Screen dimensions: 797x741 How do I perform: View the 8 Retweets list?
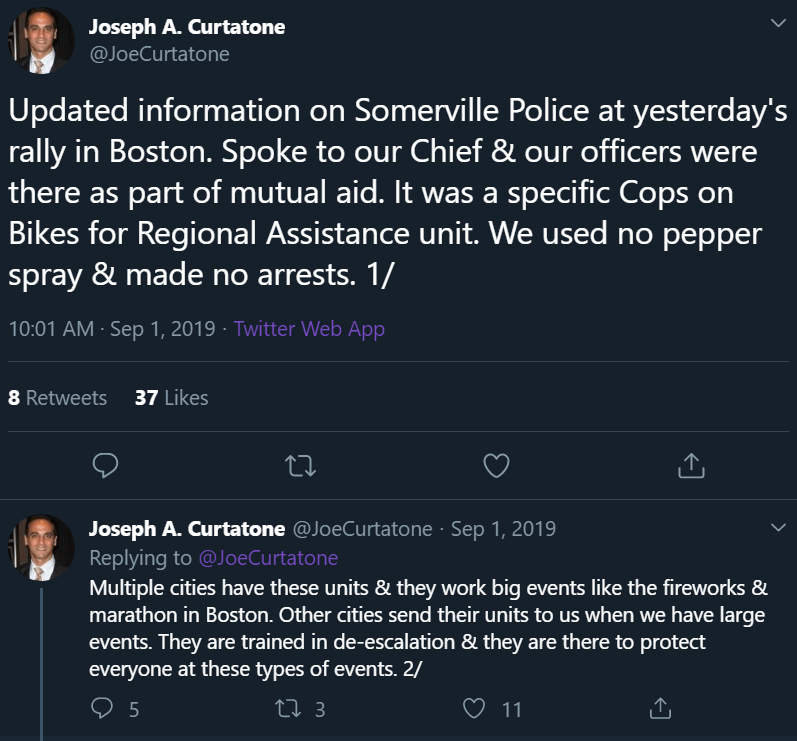[57, 398]
